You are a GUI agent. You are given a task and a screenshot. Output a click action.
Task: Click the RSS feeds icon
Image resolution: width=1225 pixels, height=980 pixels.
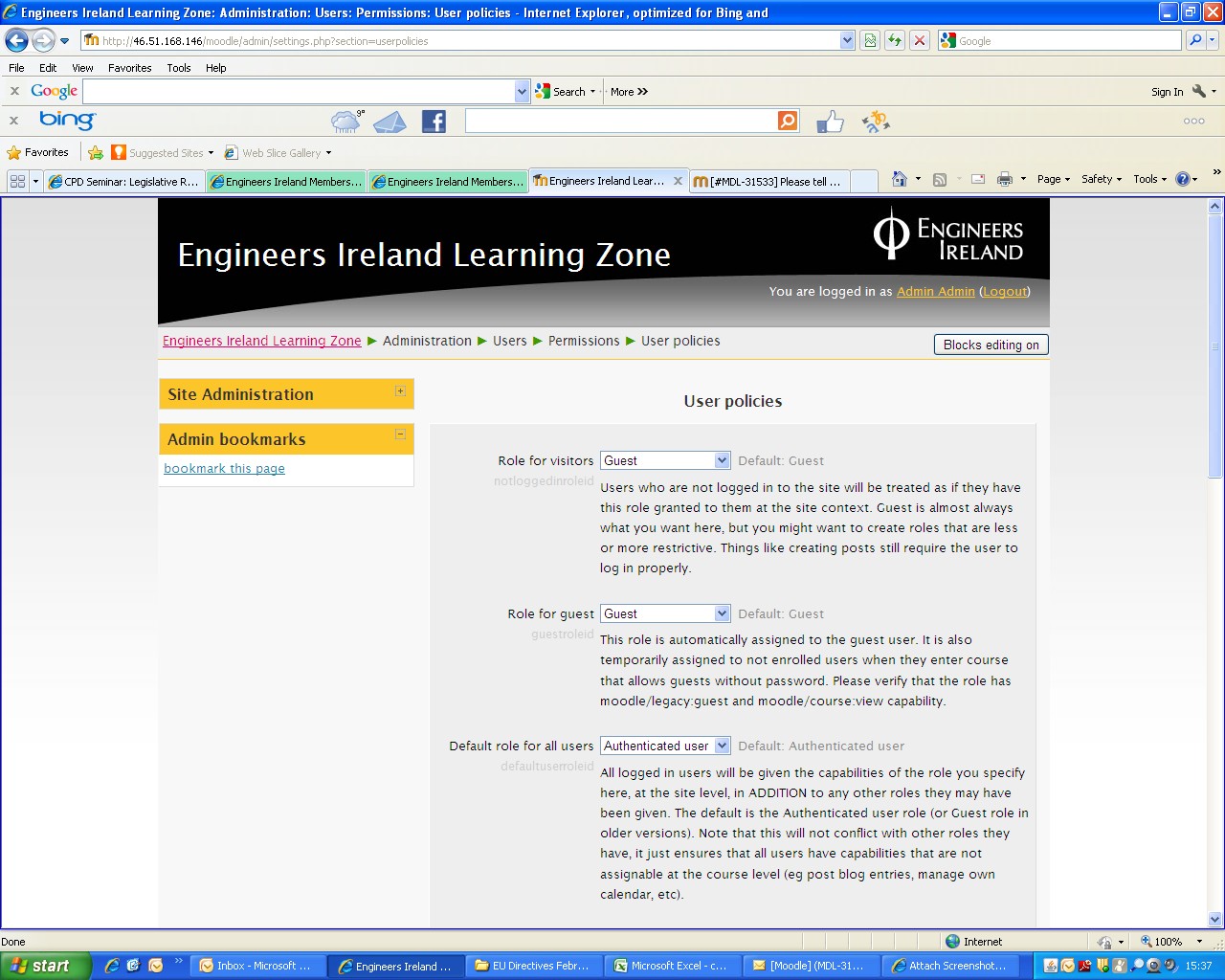[x=940, y=179]
